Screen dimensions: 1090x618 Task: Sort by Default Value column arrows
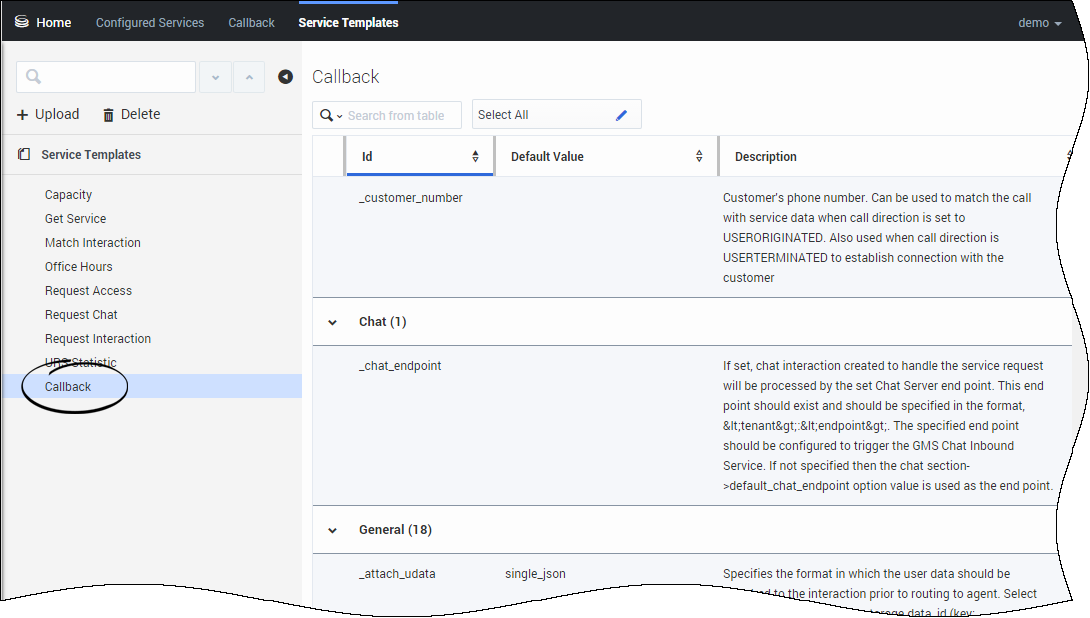point(699,157)
